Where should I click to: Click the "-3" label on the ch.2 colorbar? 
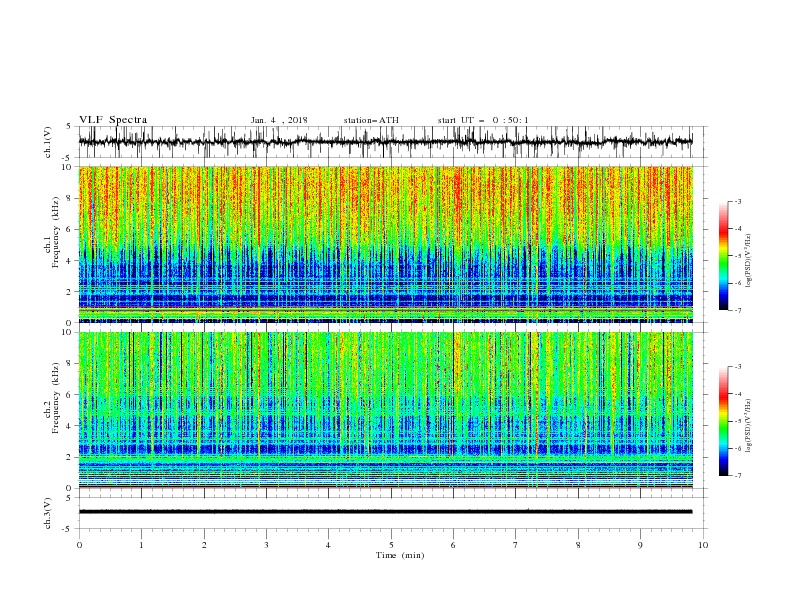[738, 367]
